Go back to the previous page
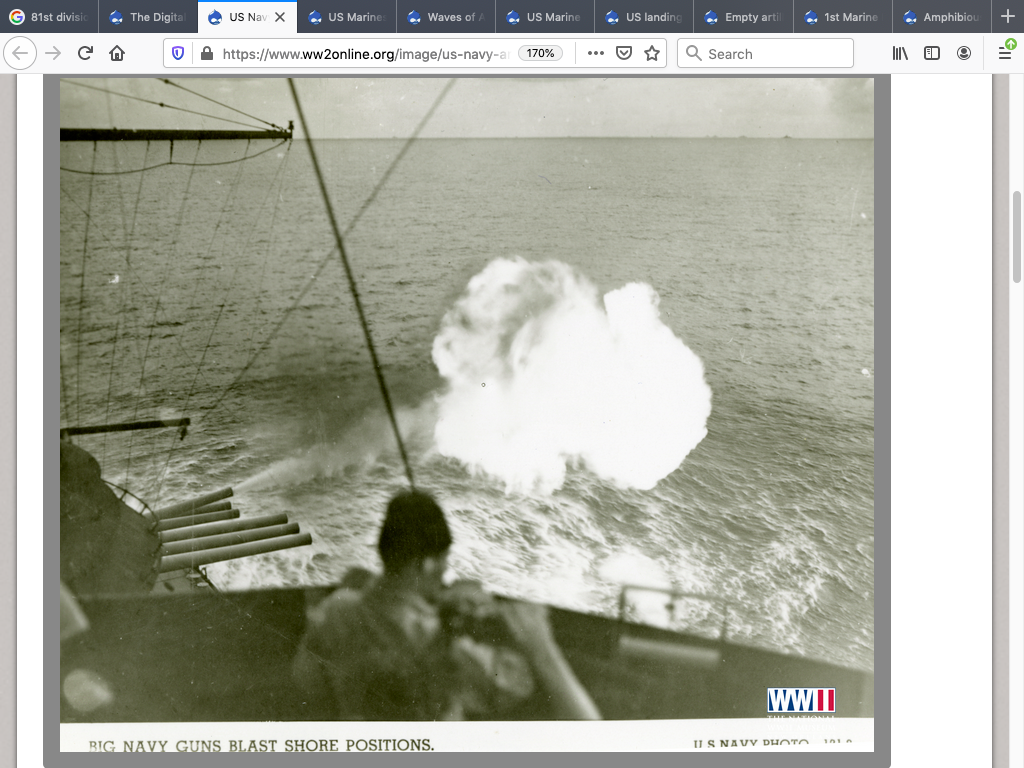1024x768 pixels. pos(20,53)
